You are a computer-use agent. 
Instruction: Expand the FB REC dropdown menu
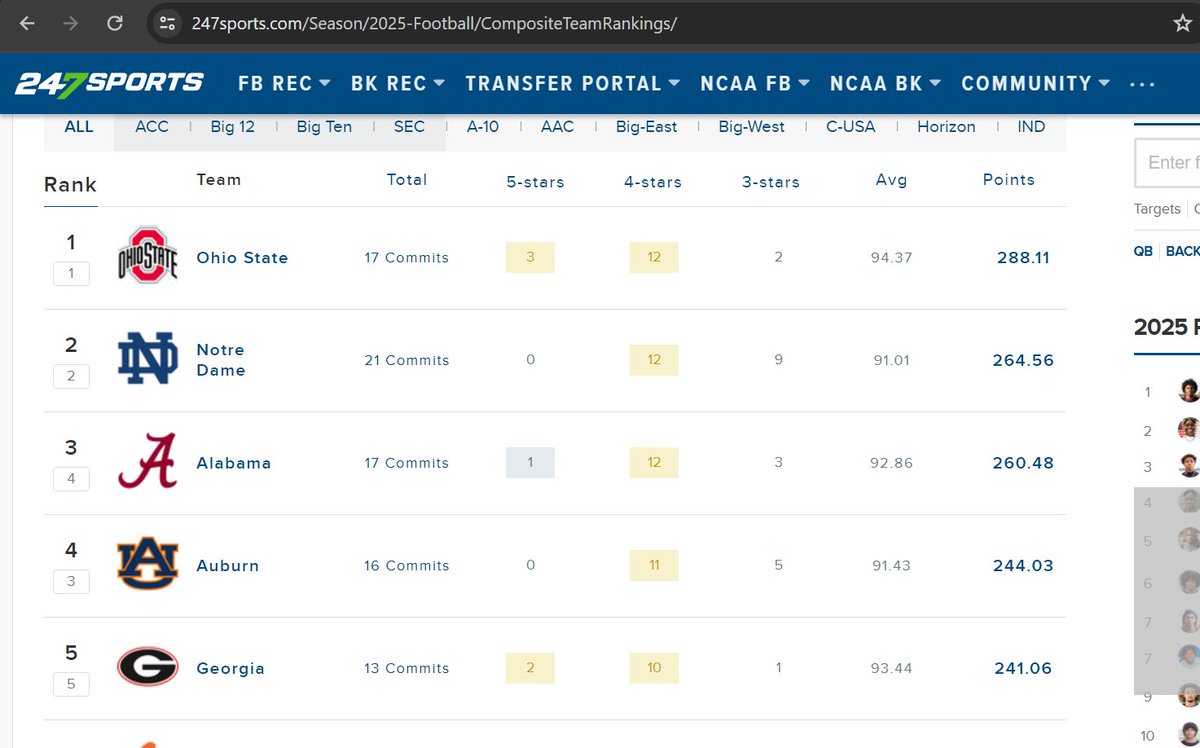tap(284, 84)
